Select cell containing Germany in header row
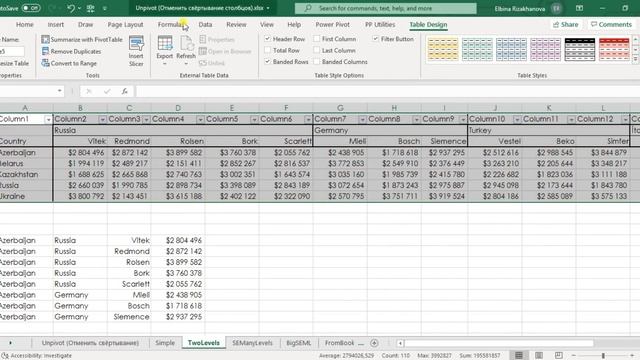The image size is (640, 360). pos(390,130)
